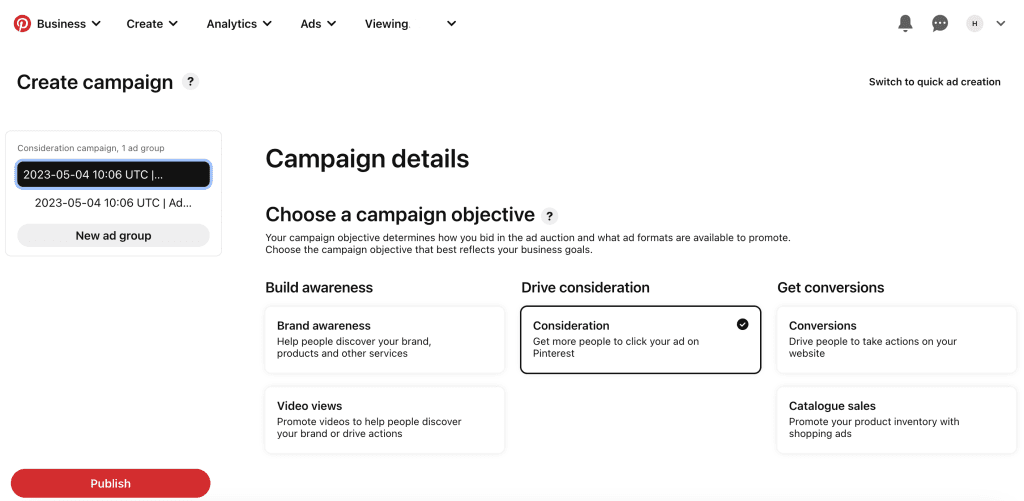Click Switch to quick ad creation
Screen dimensions: 1024x501
coord(935,82)
